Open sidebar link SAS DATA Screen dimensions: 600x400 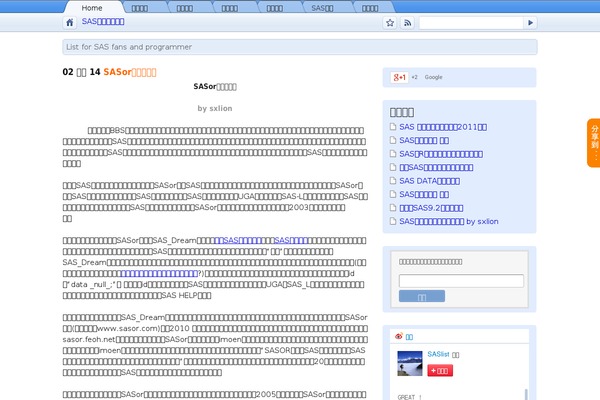coord(429,181)
